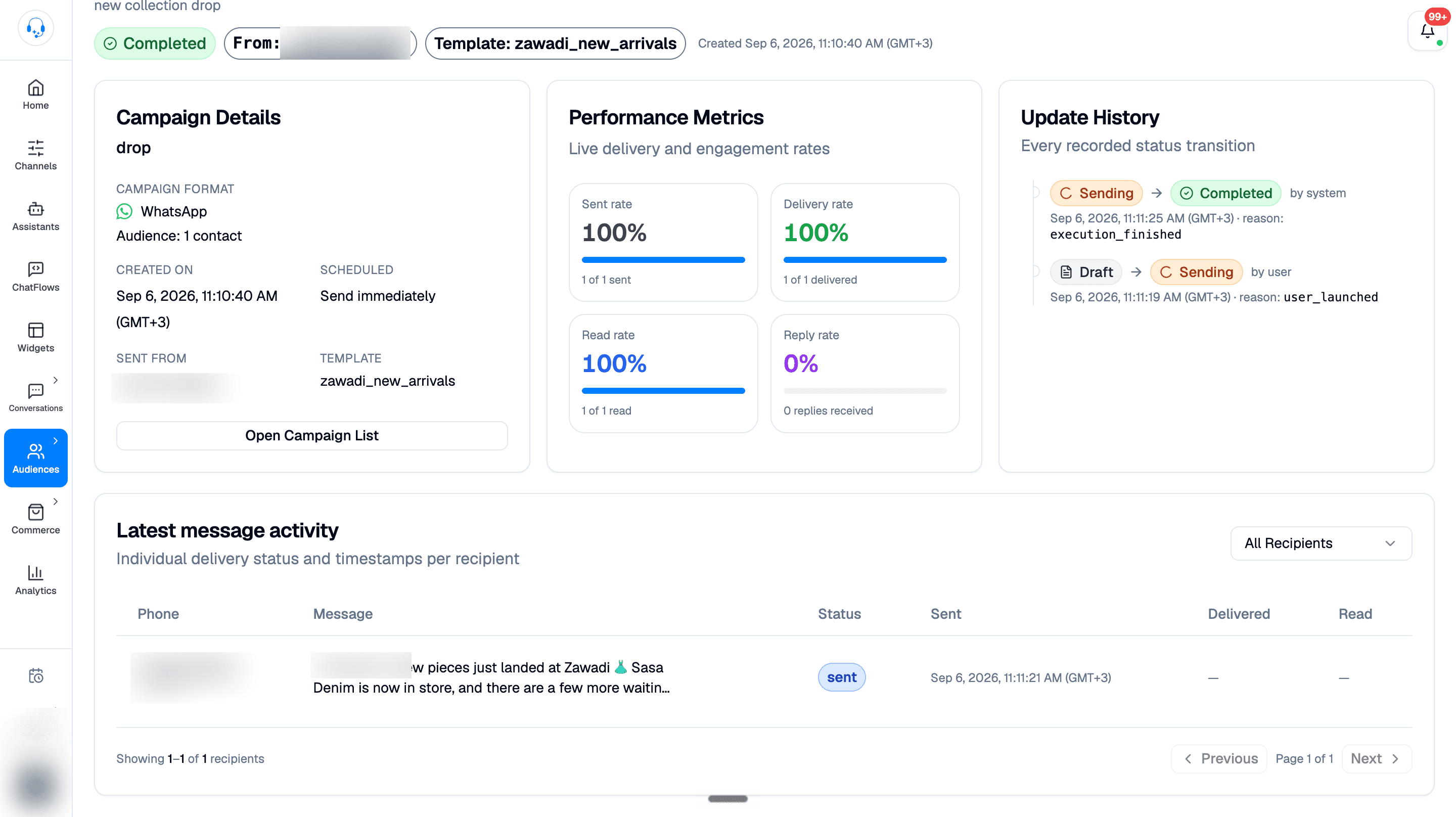1456x817 pixels.
Task: Click the calendar clock icon in sidebar
Action: (35, 675)
